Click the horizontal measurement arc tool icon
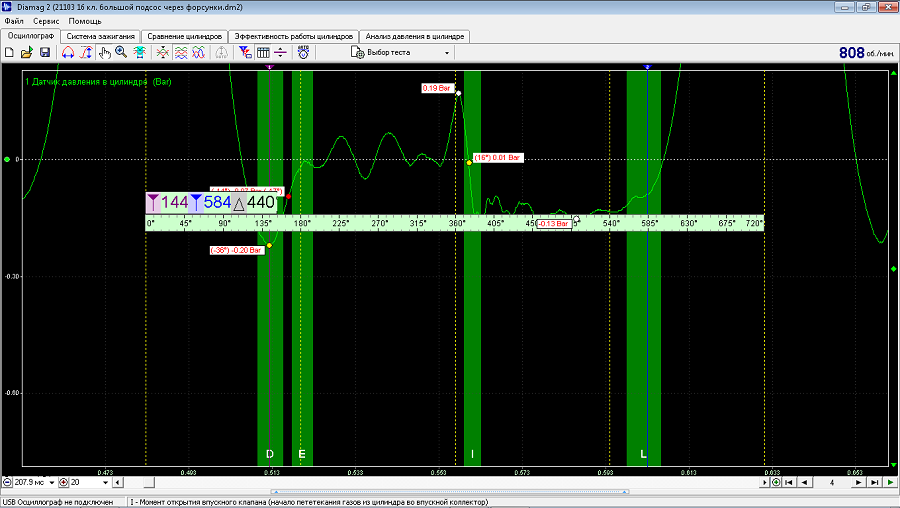 [68, 52]
